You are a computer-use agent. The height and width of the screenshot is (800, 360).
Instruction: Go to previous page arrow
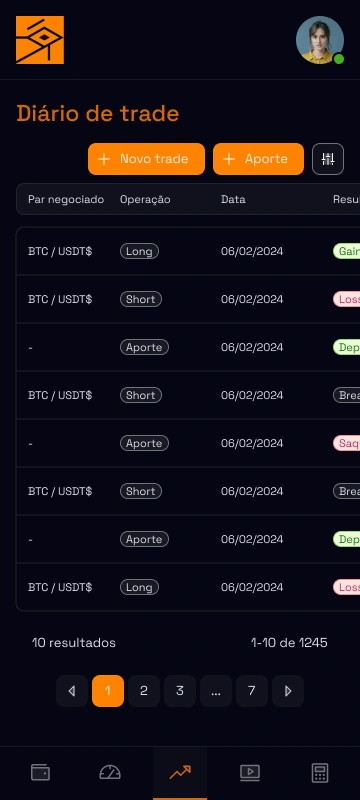(72, 691)
